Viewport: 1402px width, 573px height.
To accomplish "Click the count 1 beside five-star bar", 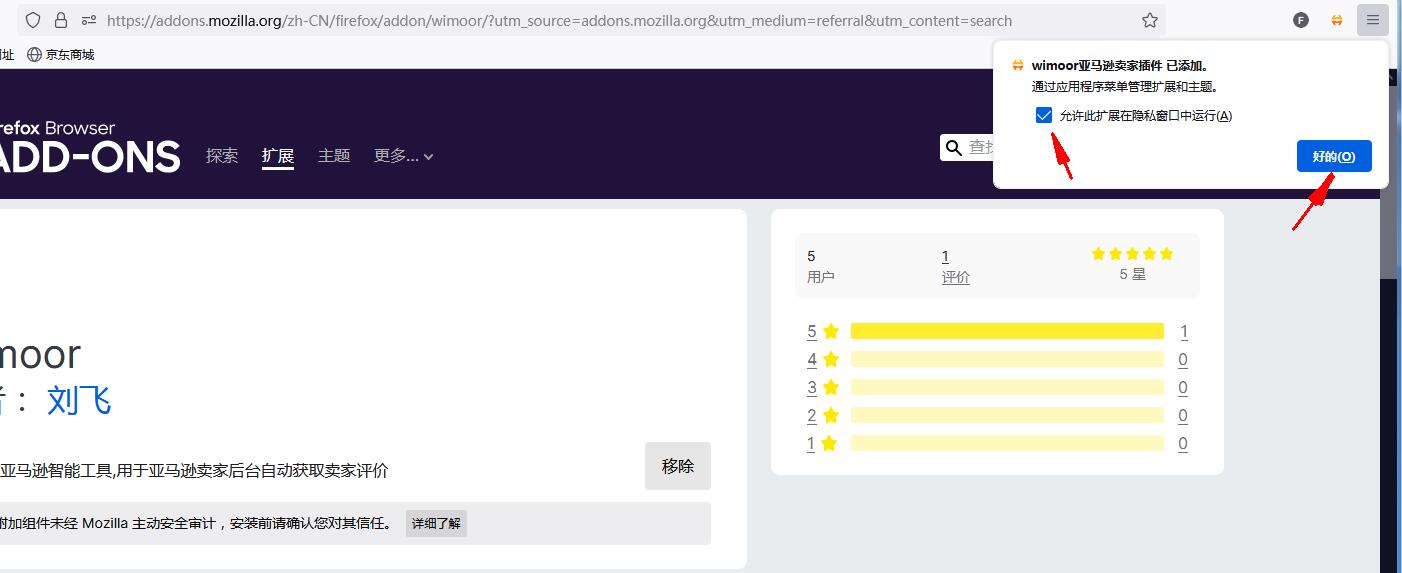I will click(1184, 331).
